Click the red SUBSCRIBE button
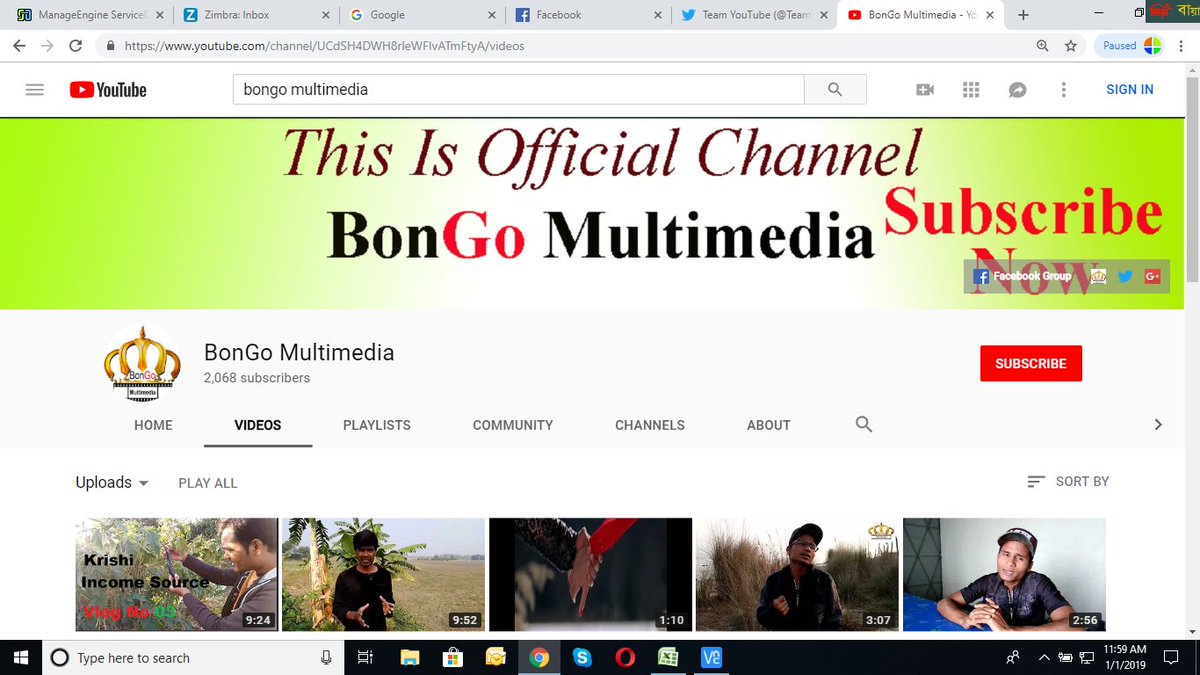Screen dimensions: 1200x675 coord(1031,363)
